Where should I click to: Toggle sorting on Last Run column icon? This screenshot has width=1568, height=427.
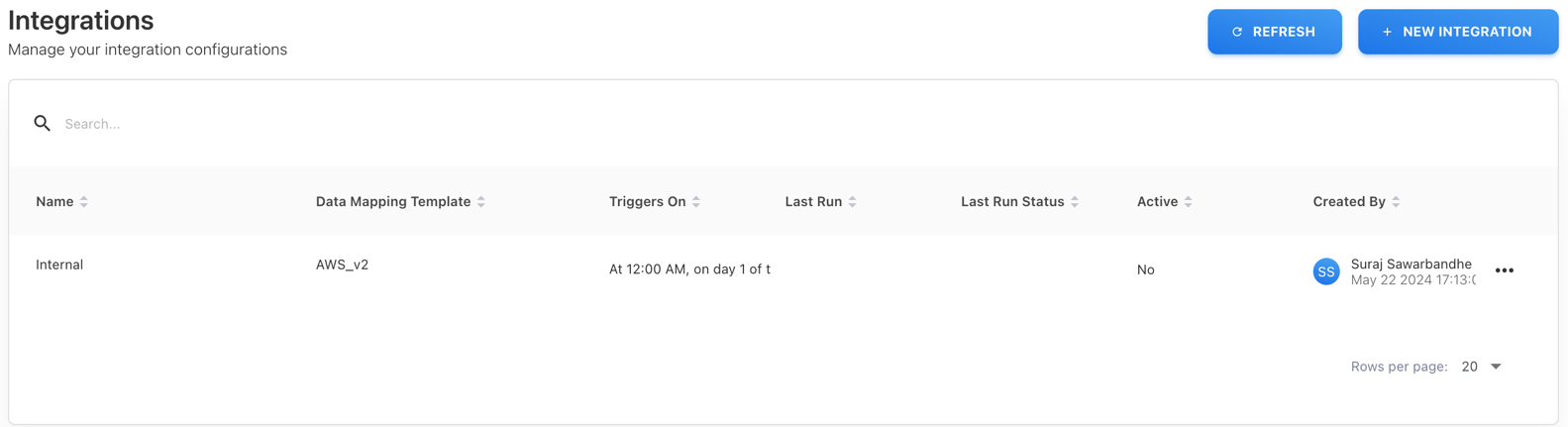click(853, 202)
